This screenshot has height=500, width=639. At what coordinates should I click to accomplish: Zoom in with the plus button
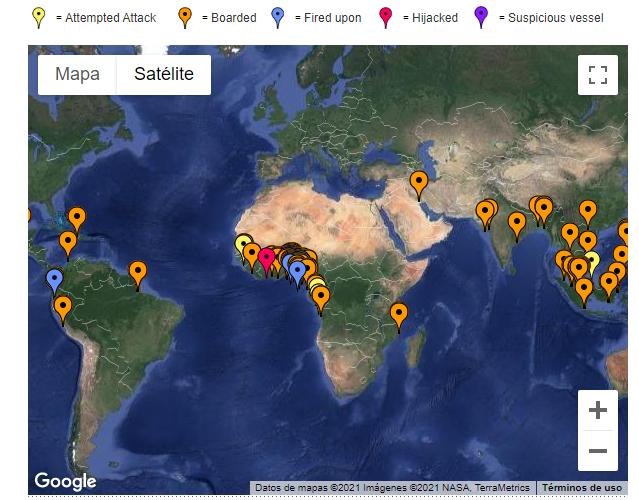pos(597,410)
